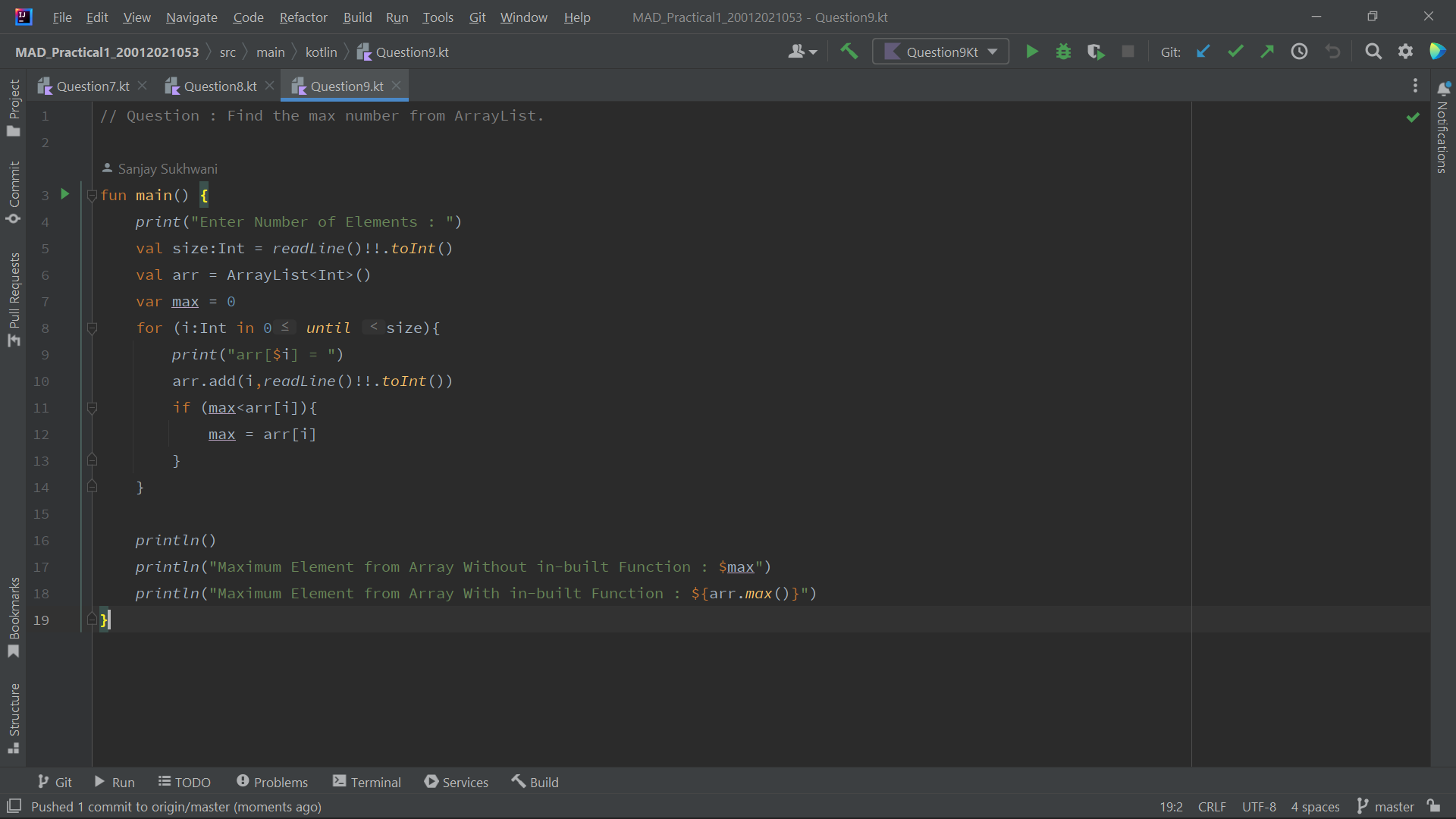Viewport: 1456px width, 819px height.
Task: Close the Question9.kt tab
Action: tap(396, 86)
